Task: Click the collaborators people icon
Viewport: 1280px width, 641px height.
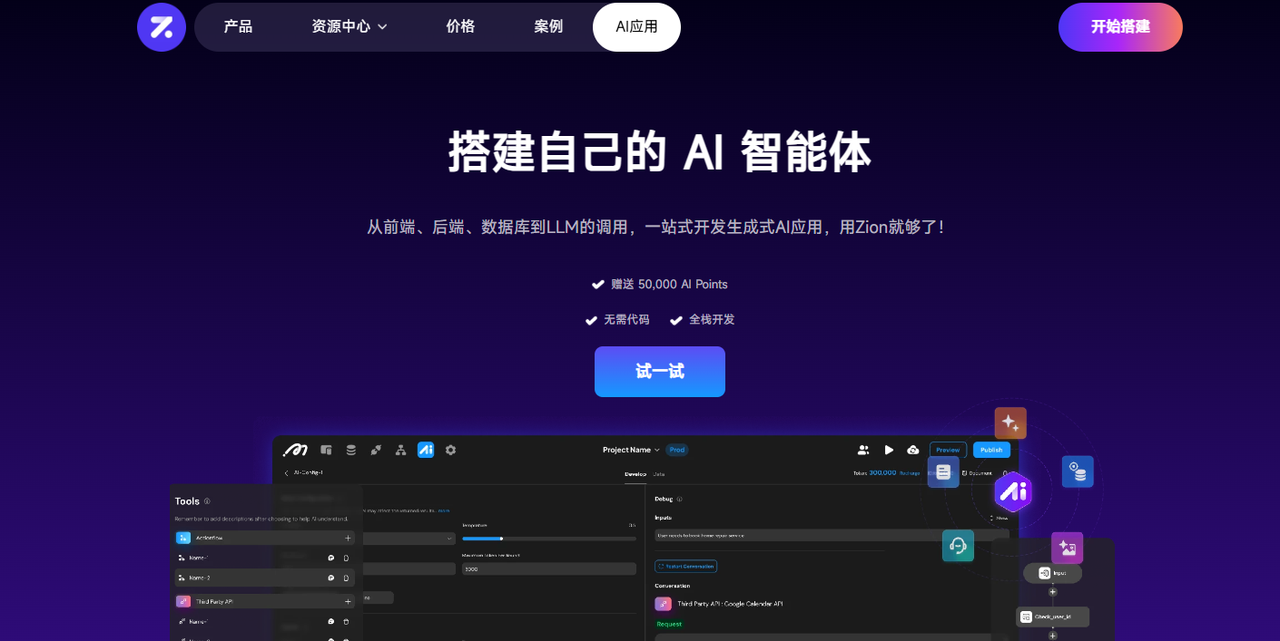Action: (x=863, y=450)
